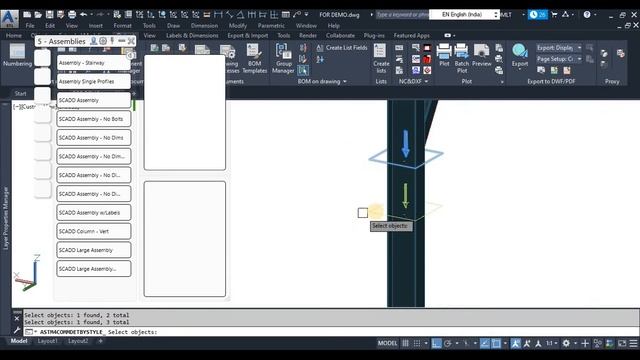Click the settings wheel in Assemblies palette header

pyautogui.click(x=103, y=41)
